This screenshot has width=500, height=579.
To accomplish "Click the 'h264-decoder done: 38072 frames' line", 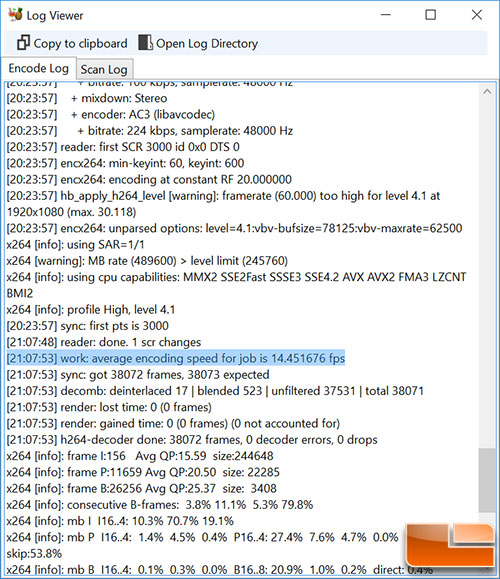I will point(192,440).
